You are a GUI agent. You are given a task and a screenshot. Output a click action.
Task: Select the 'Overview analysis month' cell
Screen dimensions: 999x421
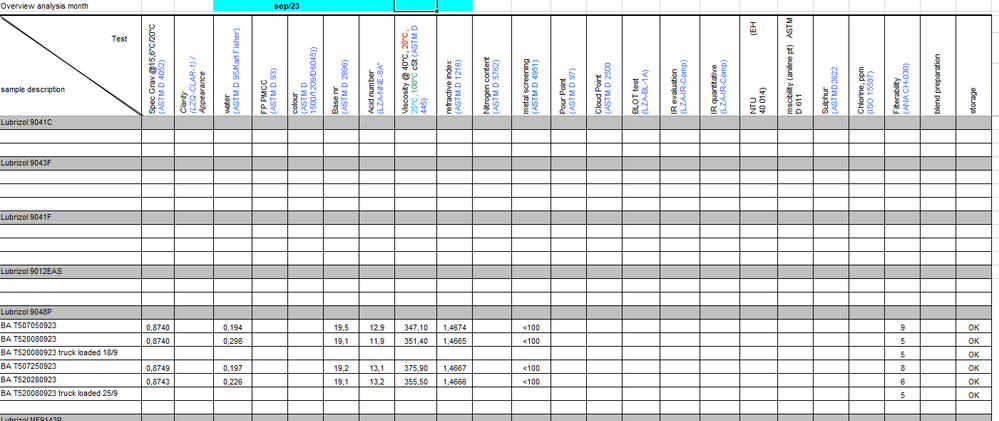click(71, 6)
